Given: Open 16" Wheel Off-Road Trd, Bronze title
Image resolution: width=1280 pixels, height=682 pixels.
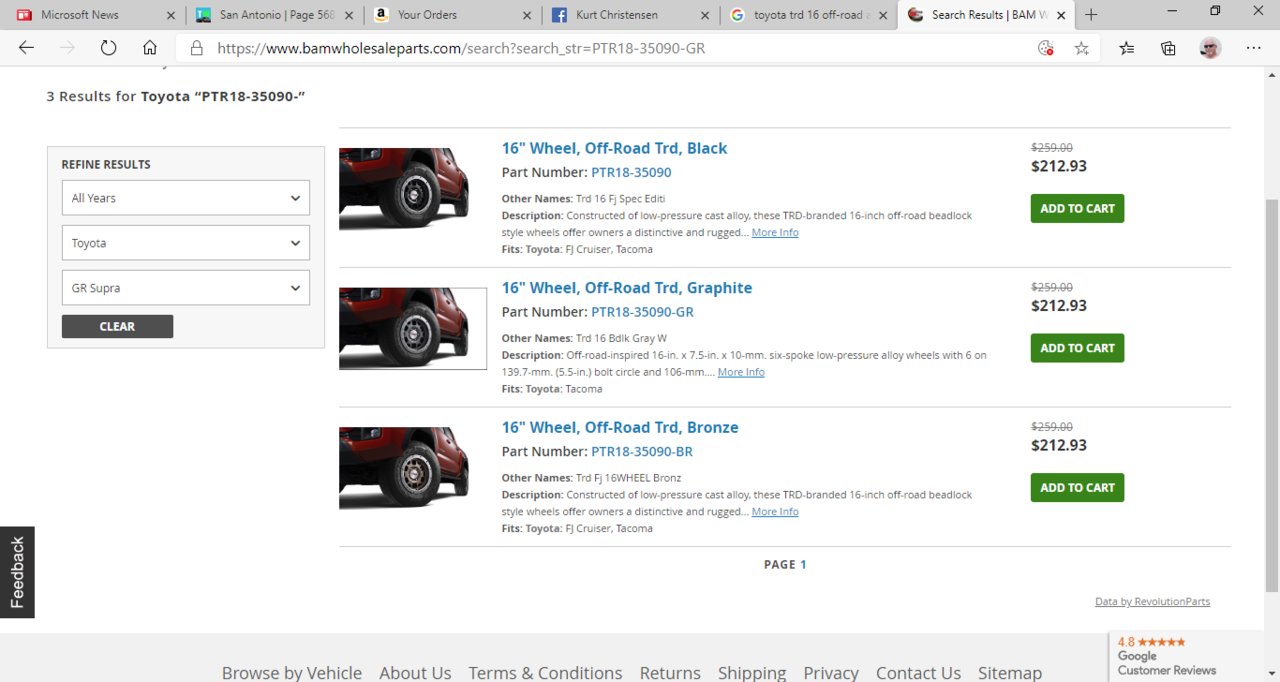Looking at the screenshot, I should pyautogui.click(x=620, y=427).
